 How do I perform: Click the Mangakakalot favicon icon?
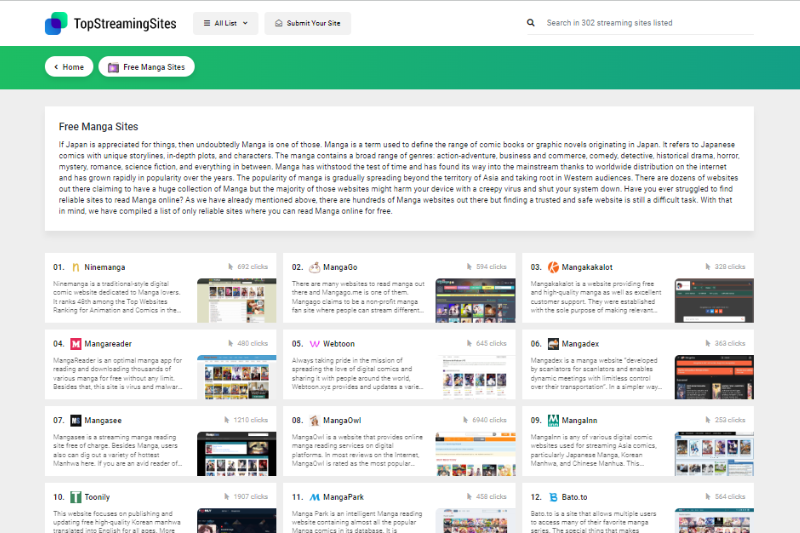(553, 267)
